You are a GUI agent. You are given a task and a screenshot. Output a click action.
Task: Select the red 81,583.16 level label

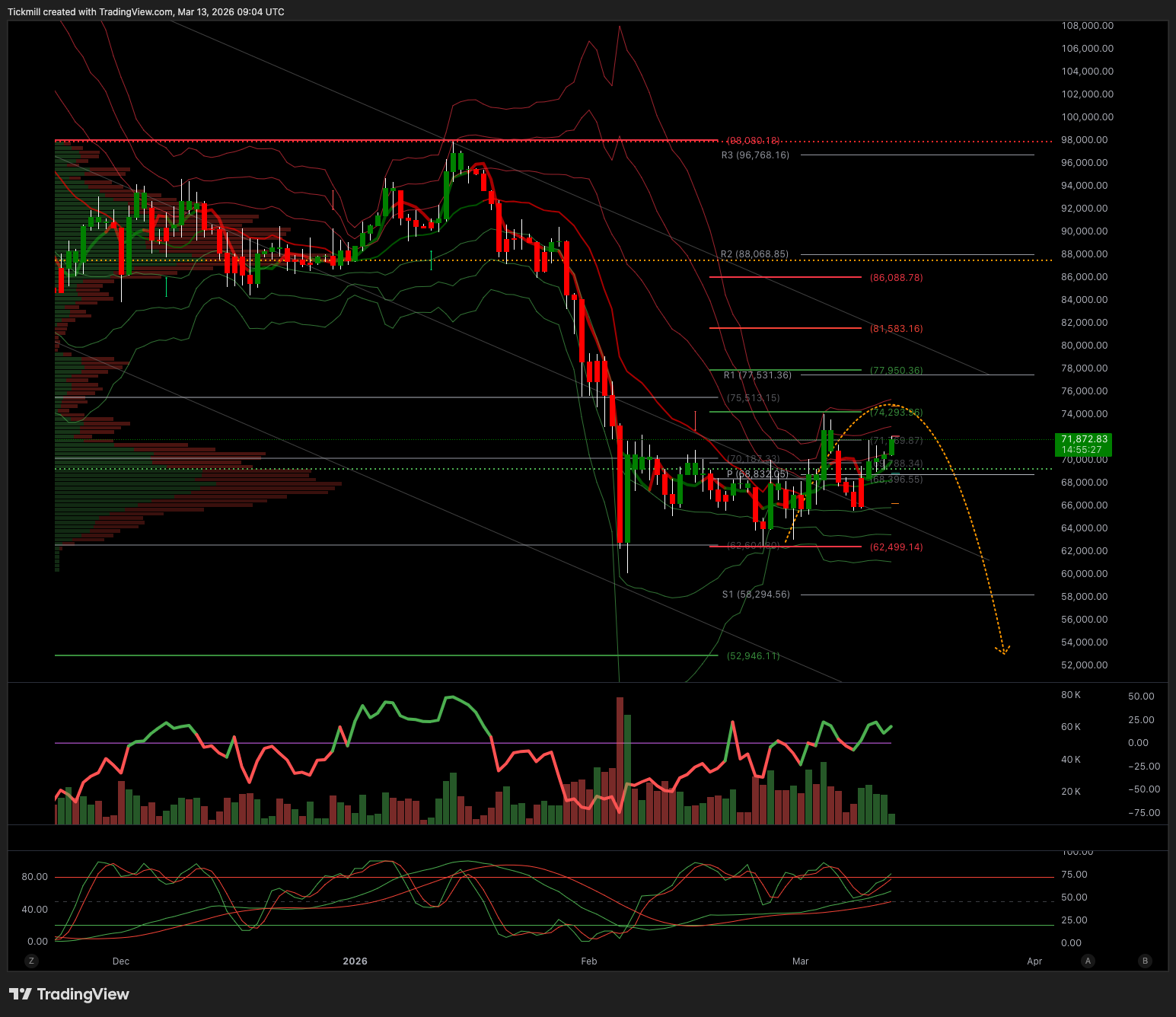click(x=896, y=329)
